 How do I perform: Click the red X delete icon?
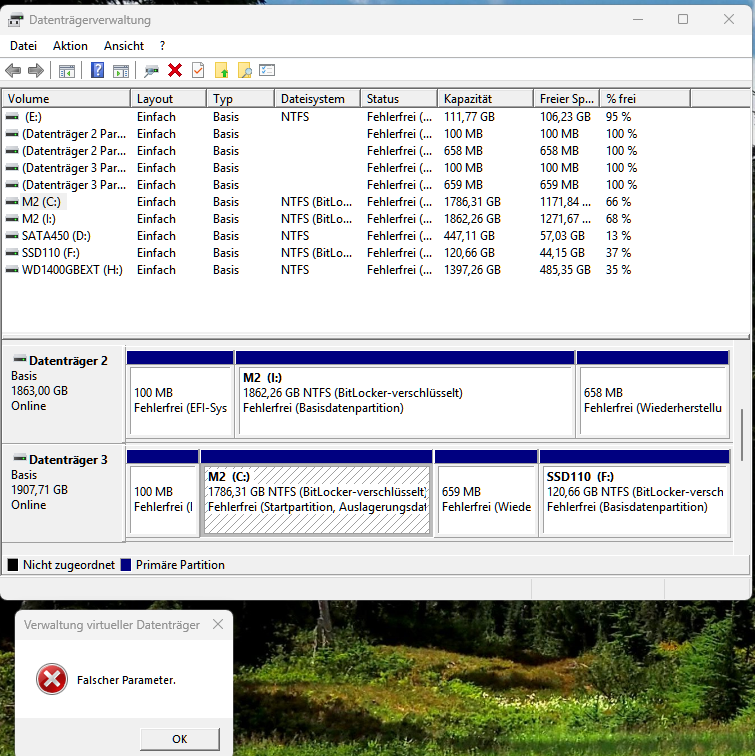pos(175,70)
